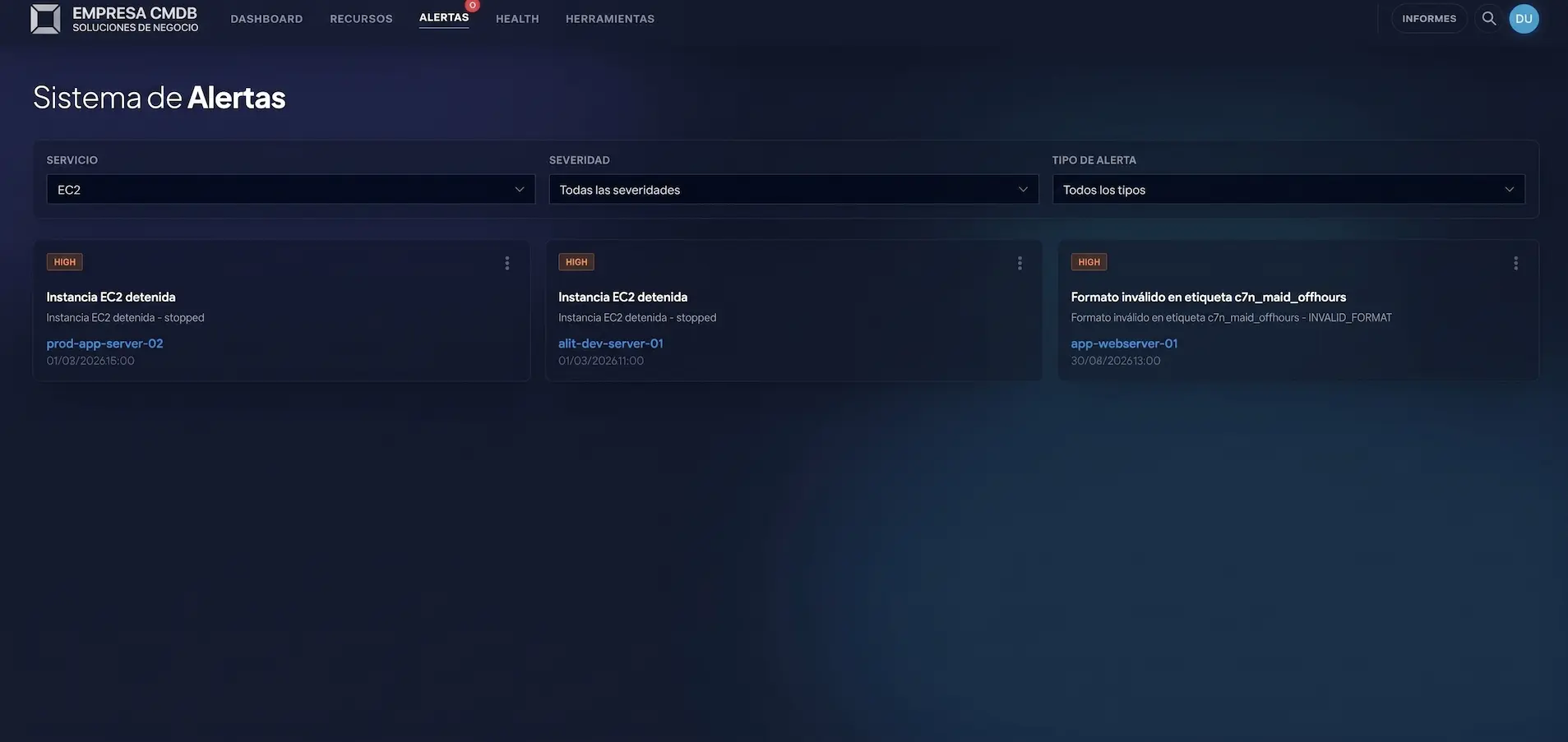
Task: Click the Empresa CMDB brand title
Action: pyautogui.click(x=135, y=13)
